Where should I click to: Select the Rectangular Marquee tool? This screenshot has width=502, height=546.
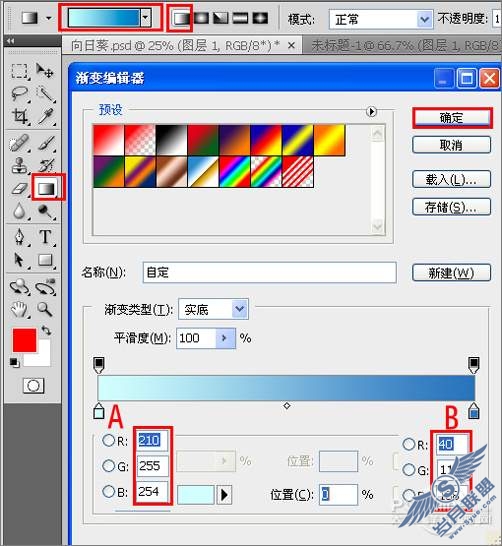(19, 71)
